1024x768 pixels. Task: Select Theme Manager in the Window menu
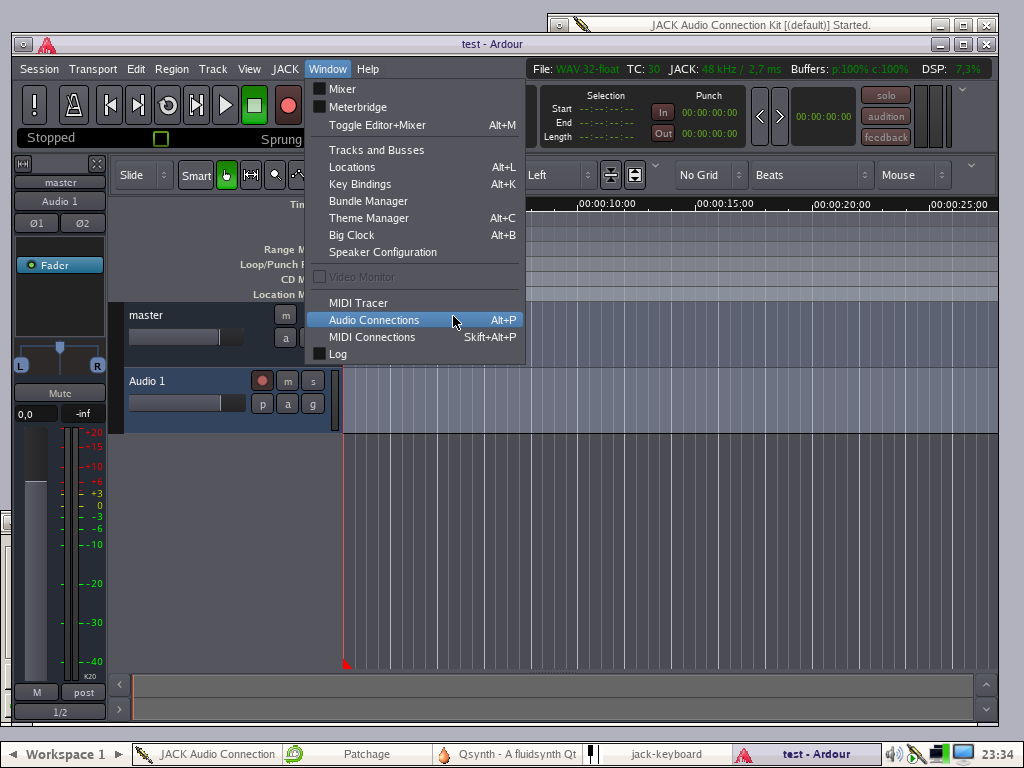click(x=415, y=218)
